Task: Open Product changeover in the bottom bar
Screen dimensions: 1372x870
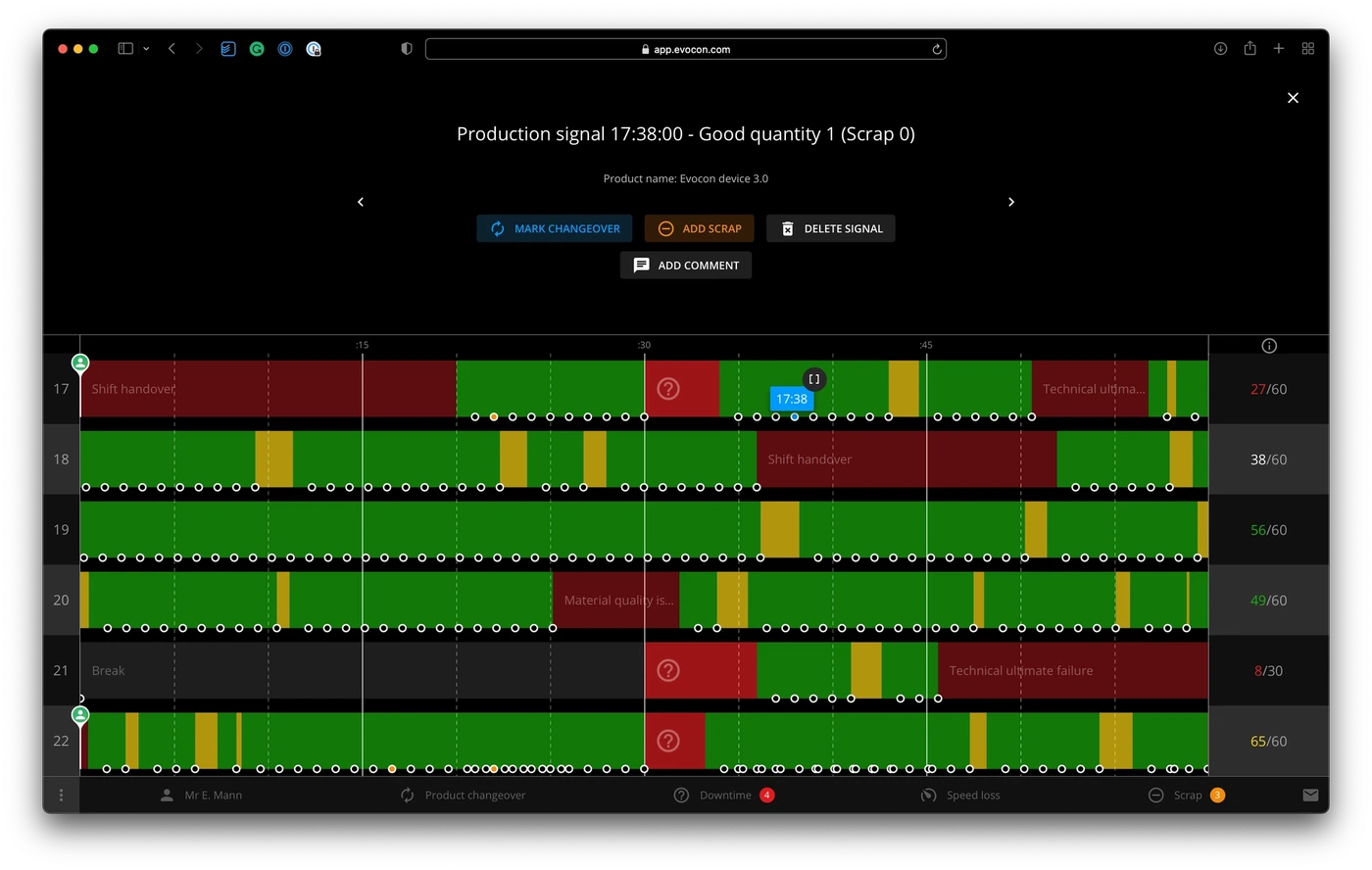Action: [x=463, y=796]
